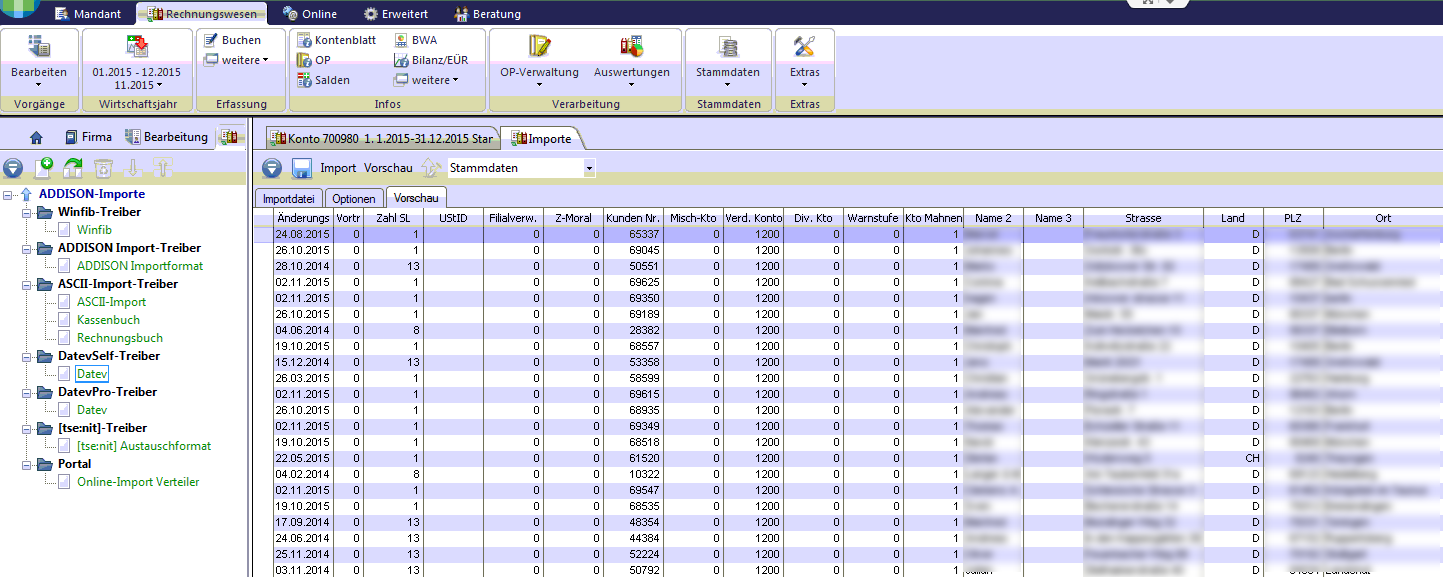Click the refresh arrow icon in the left panel

coord(73,168)
